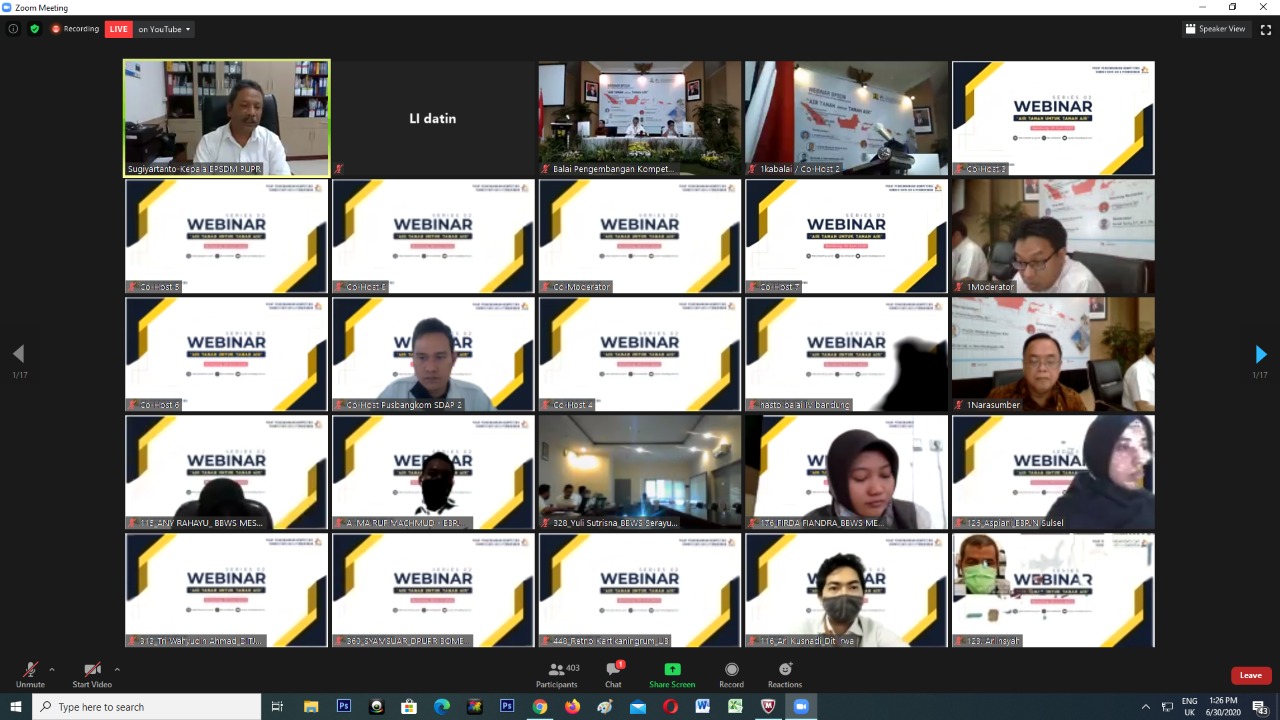Expand video options arrow beside Start Video
This screenshot has width=1280, height=720.
coord(117,669)
